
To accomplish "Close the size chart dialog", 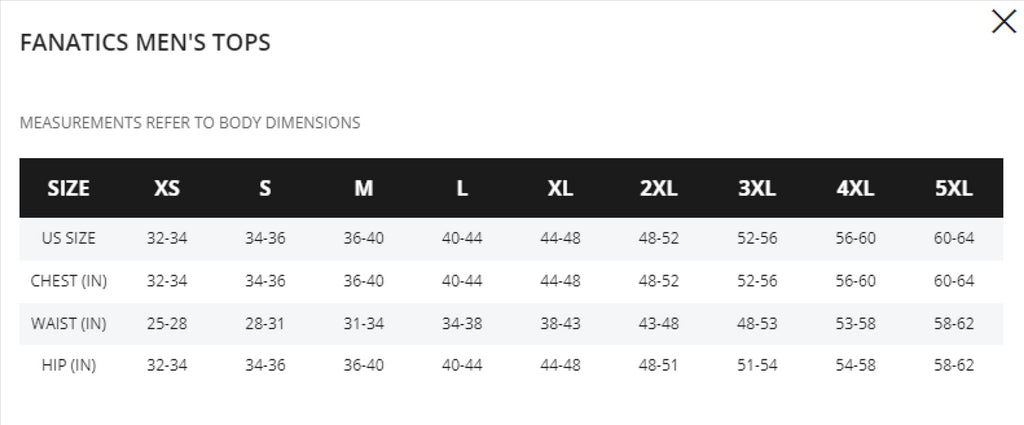I will (x=1004, y=22).
